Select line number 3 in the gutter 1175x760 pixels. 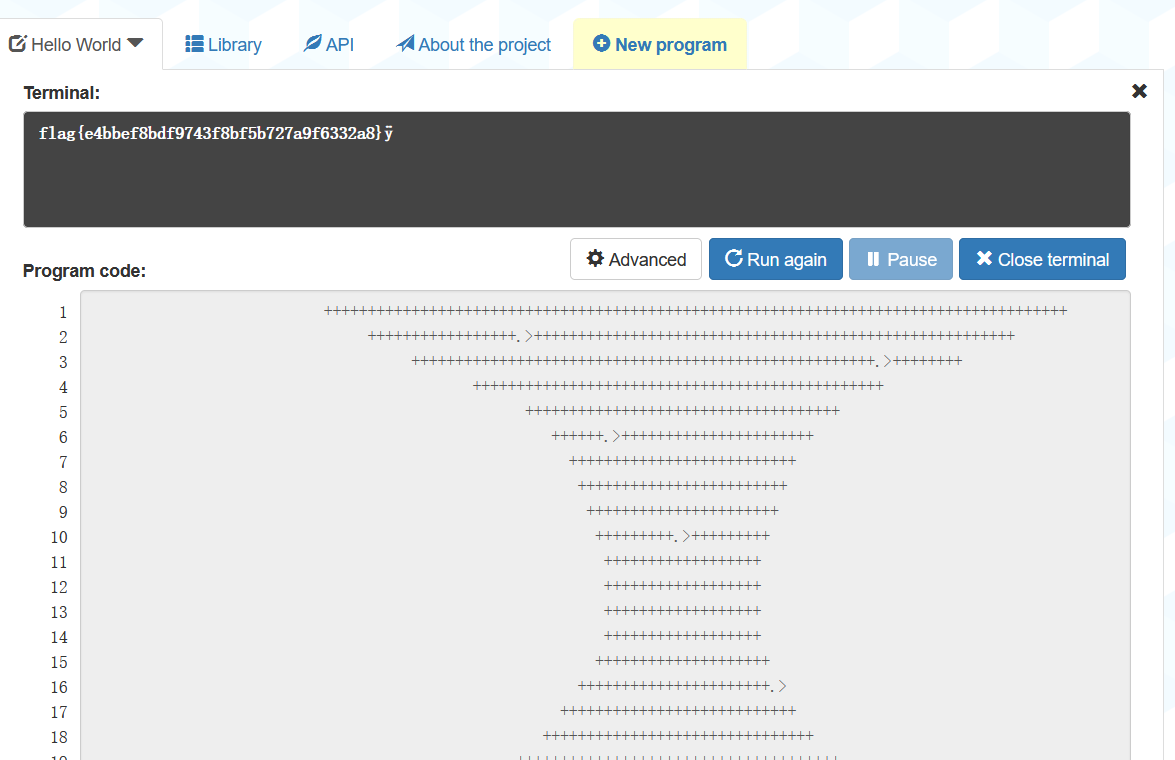(63, 362)
